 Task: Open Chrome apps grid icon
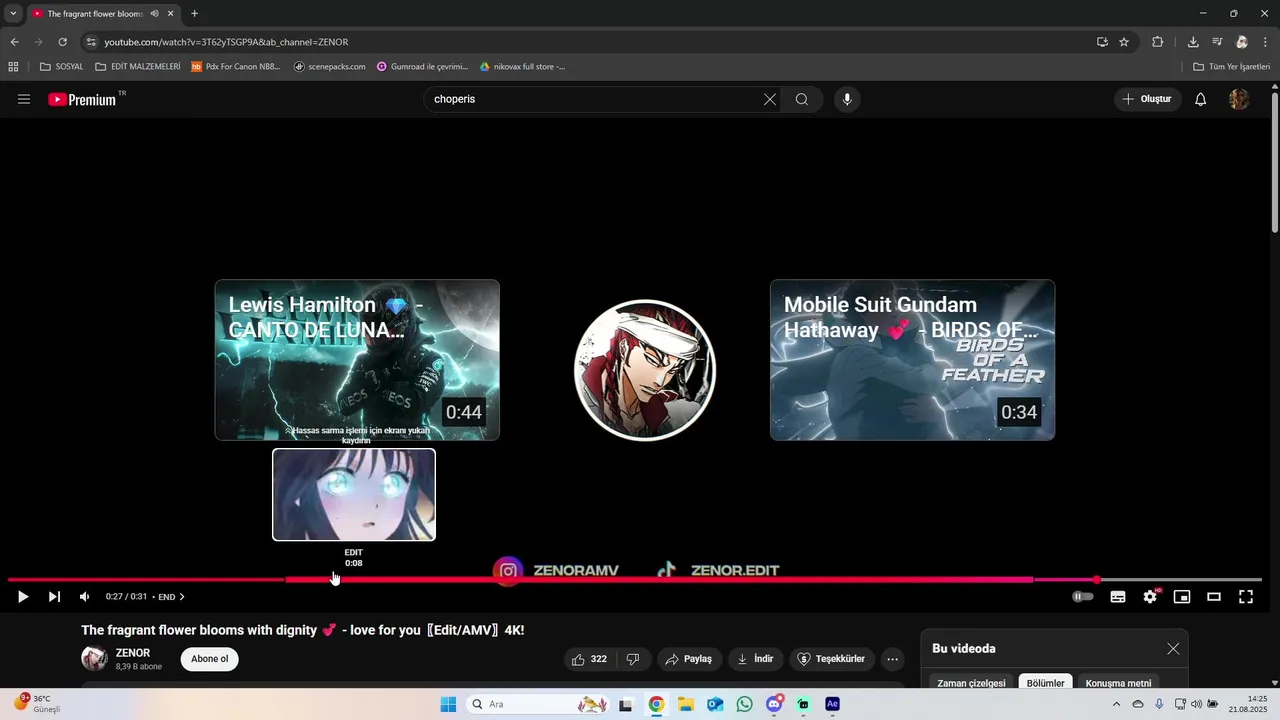pyautogui.click(x=13, y=67)
